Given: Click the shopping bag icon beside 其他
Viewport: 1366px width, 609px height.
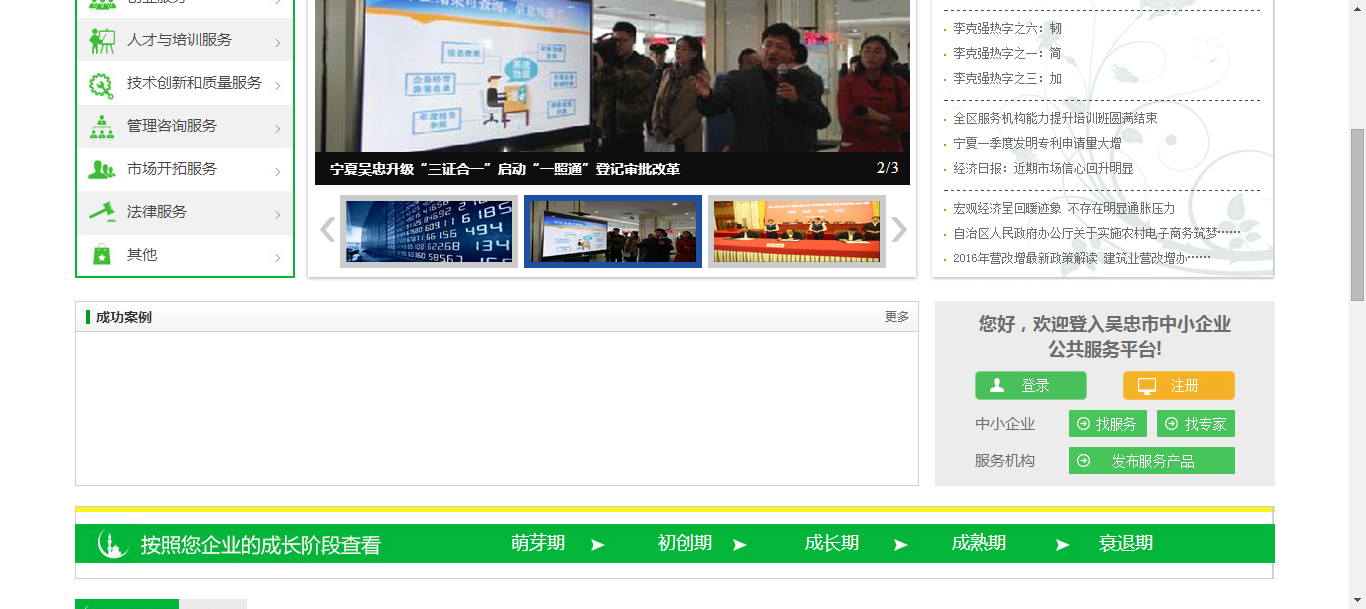Looking at the screenshot, I should [102, 255].
